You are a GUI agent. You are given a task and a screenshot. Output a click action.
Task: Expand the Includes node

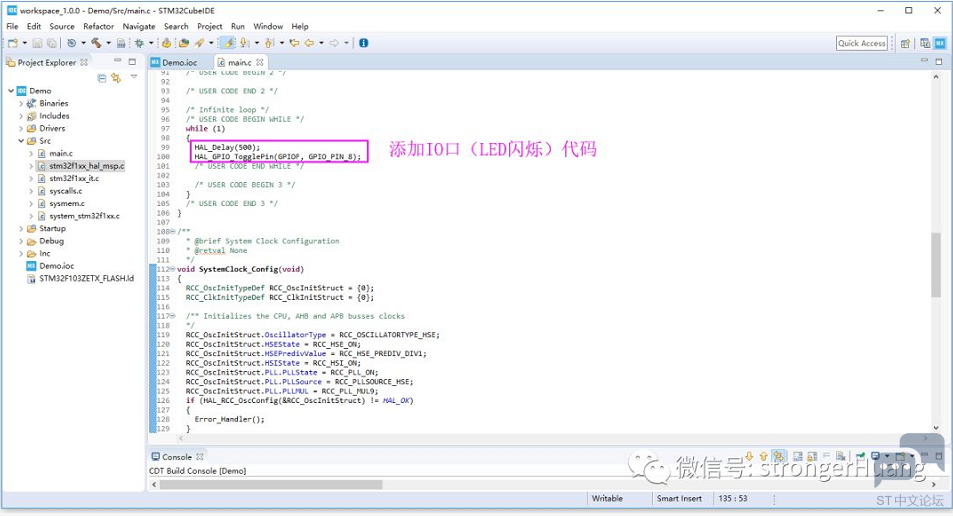(x=21, y=115)
